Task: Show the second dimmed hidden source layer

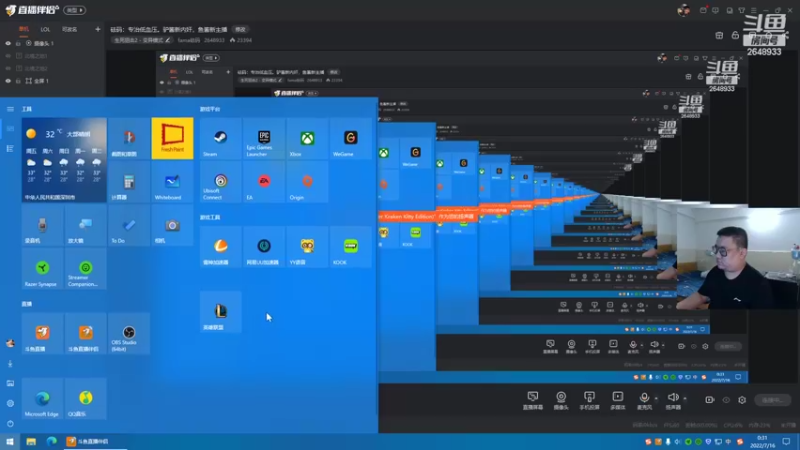Action: click(x=8, y=56)
